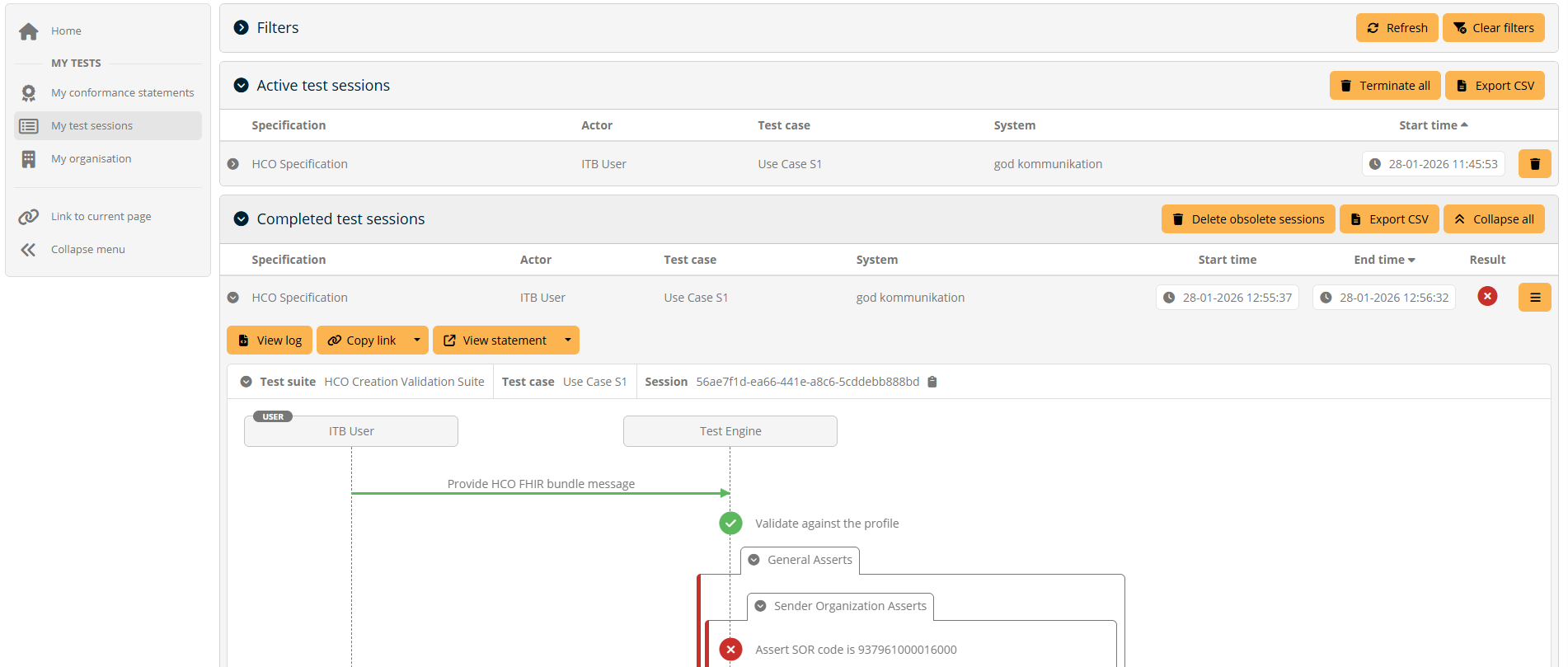The image size is (1568, 667).
Task: Click completed start time 12:55:37
Action: (x=1228, y=298)
